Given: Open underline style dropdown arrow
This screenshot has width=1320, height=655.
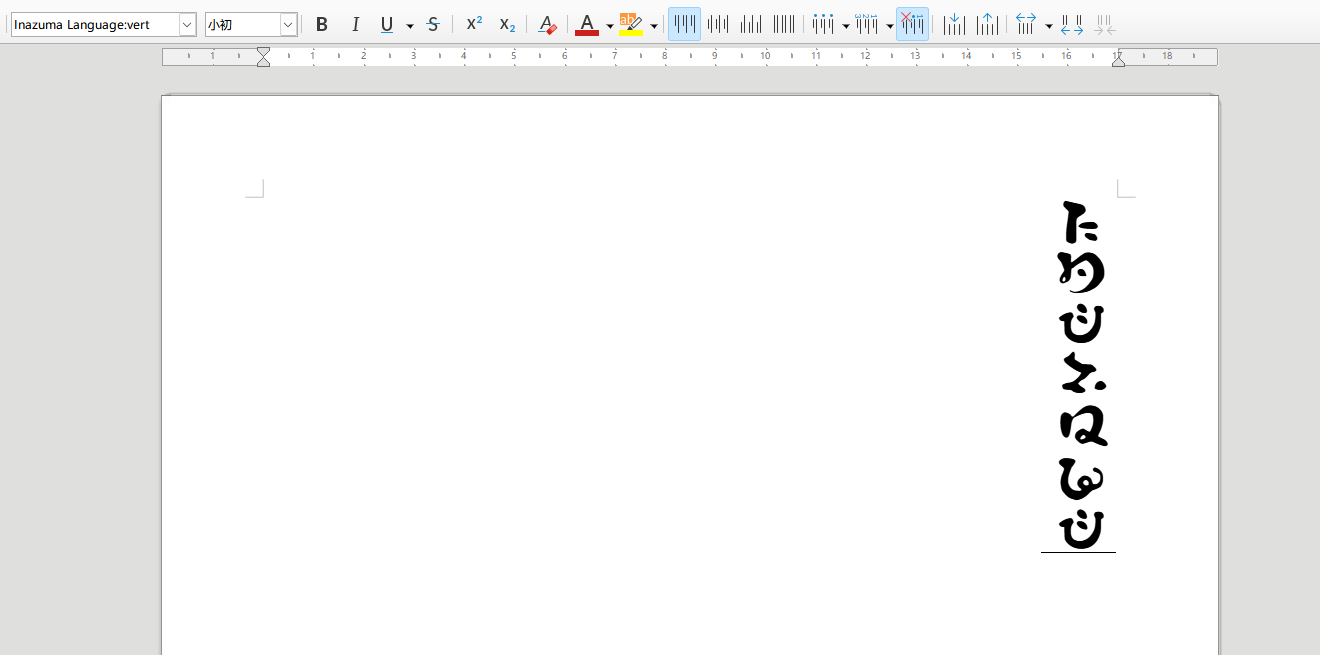Looking at the screenshot, I should click(x=409, y=25).
